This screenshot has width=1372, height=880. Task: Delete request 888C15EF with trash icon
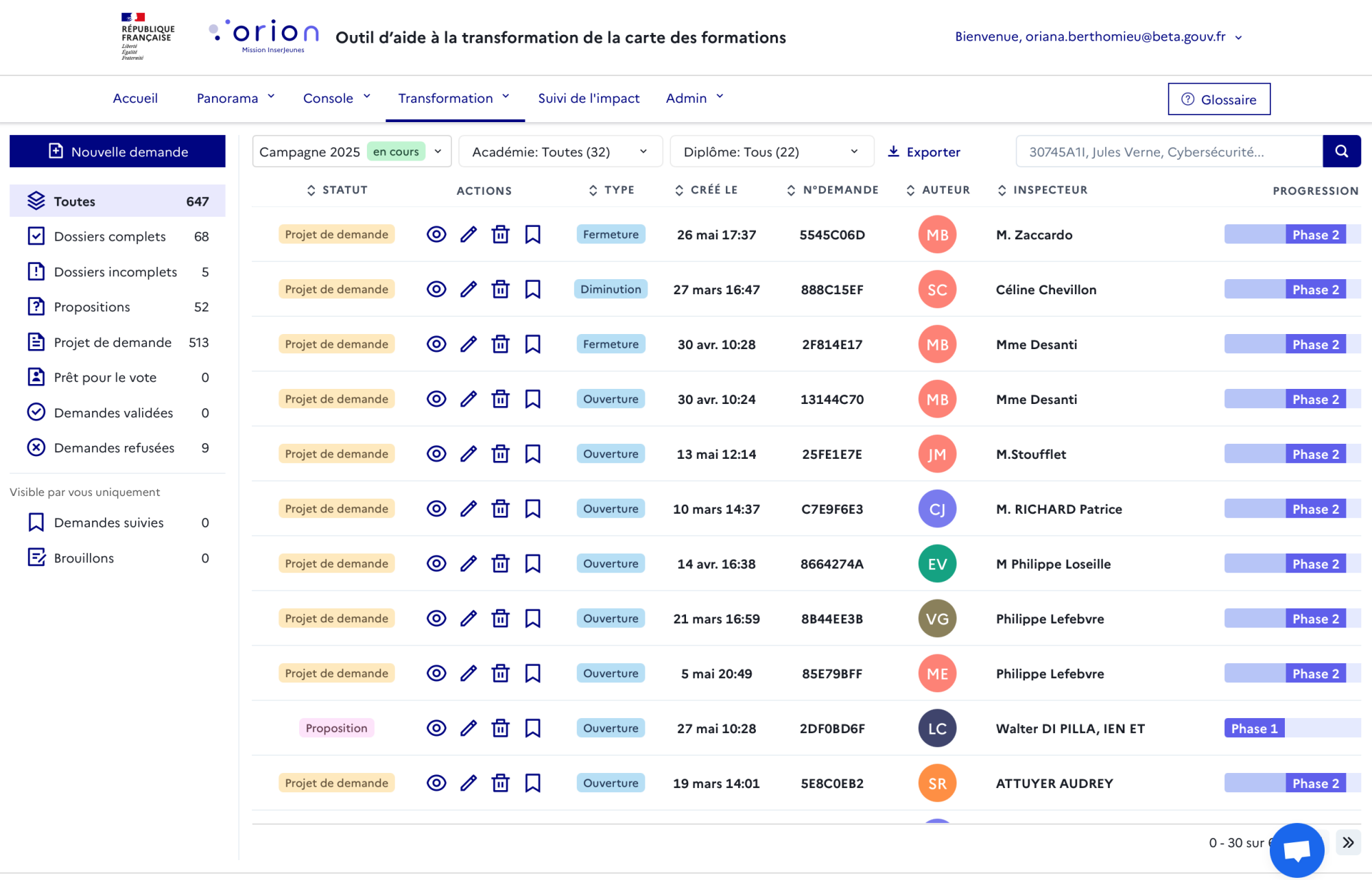coord(501,289)
